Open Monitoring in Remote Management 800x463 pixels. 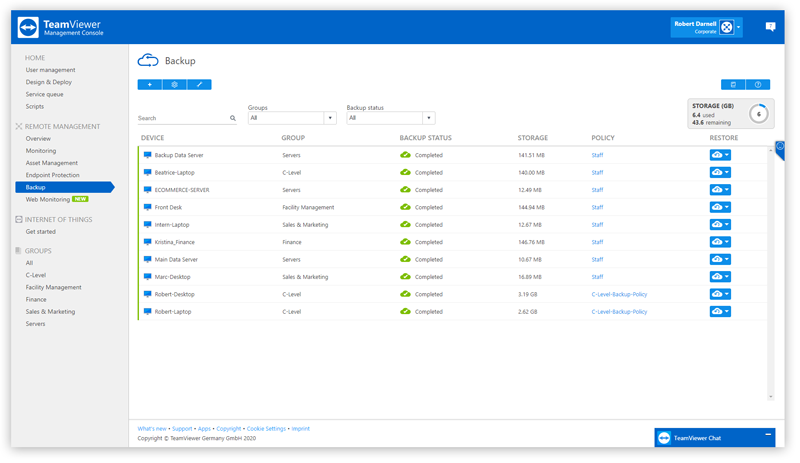41,151
